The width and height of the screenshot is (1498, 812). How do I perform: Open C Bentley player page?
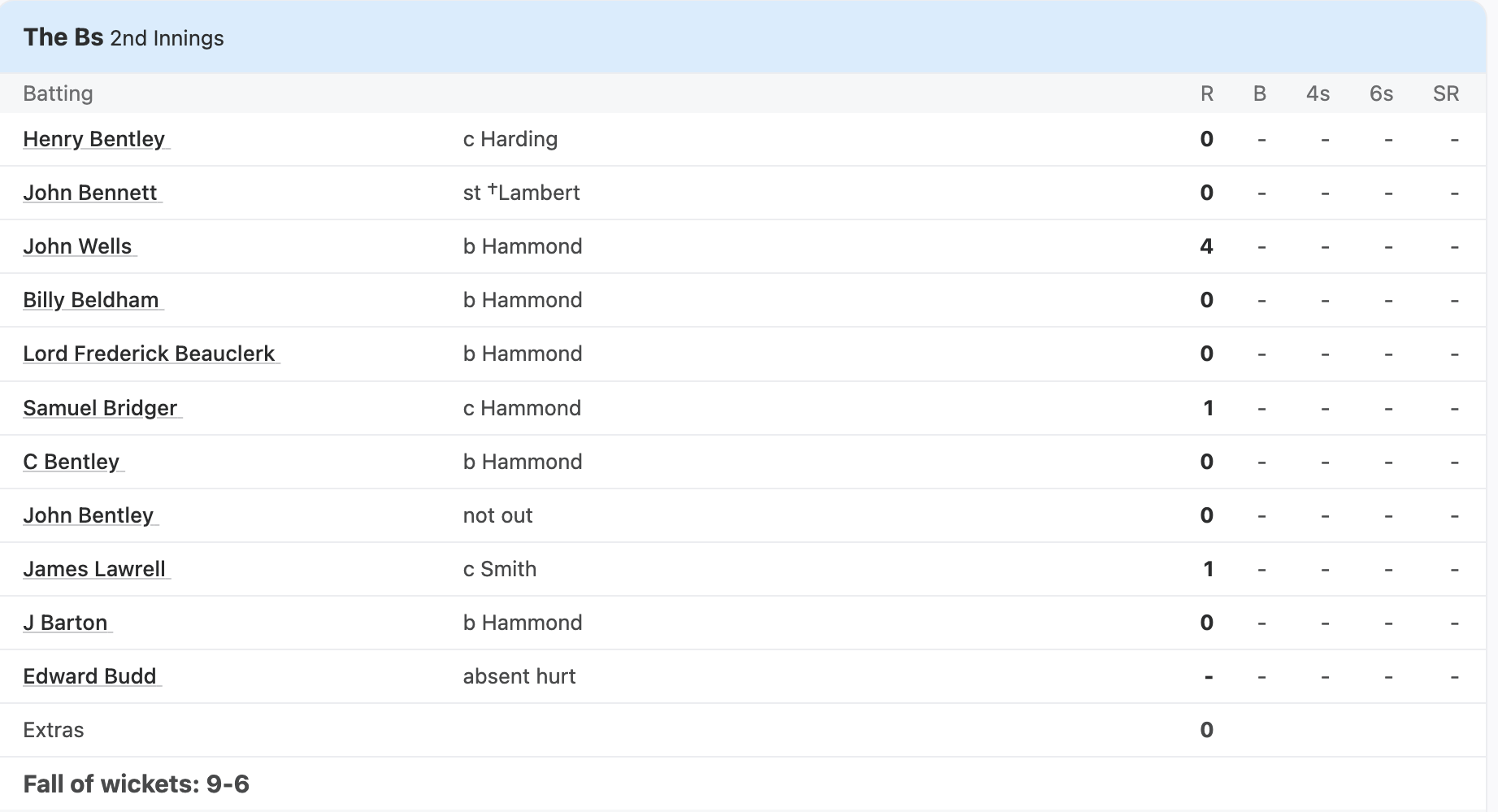72,462
